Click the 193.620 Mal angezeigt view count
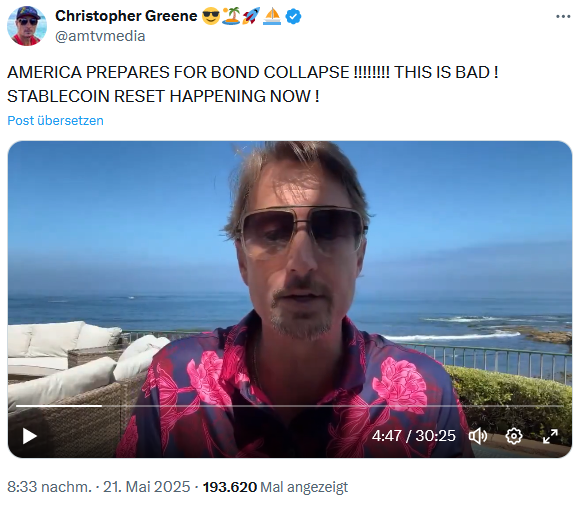 point(275,487)
